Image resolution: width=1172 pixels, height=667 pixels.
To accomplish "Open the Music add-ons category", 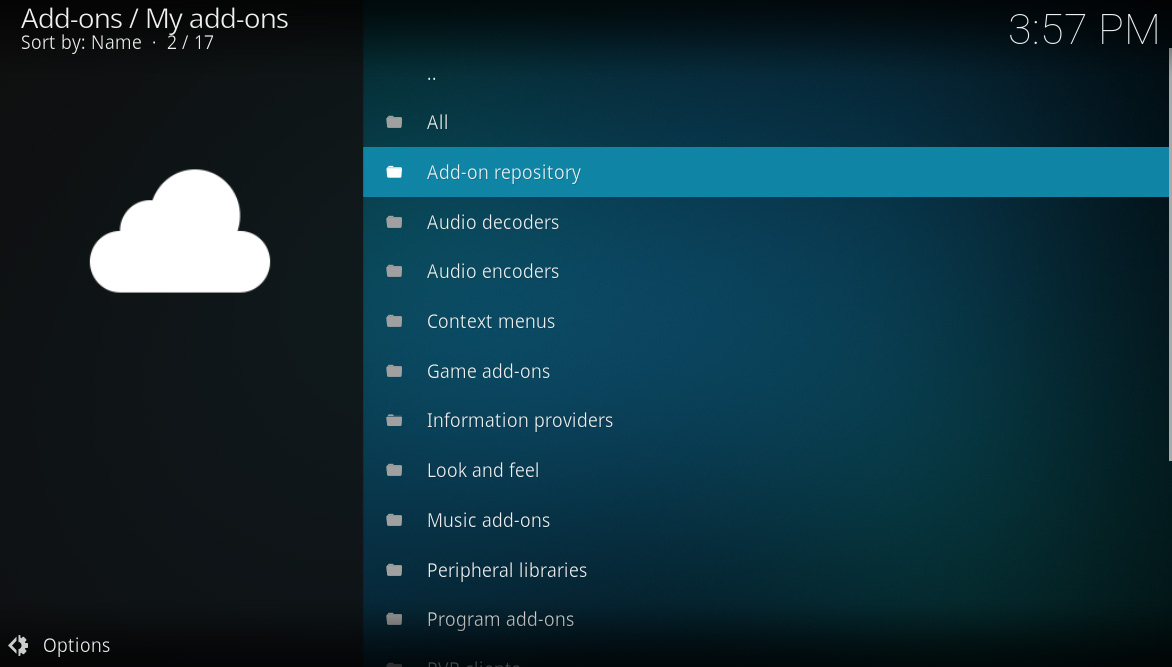I will 765,520.
